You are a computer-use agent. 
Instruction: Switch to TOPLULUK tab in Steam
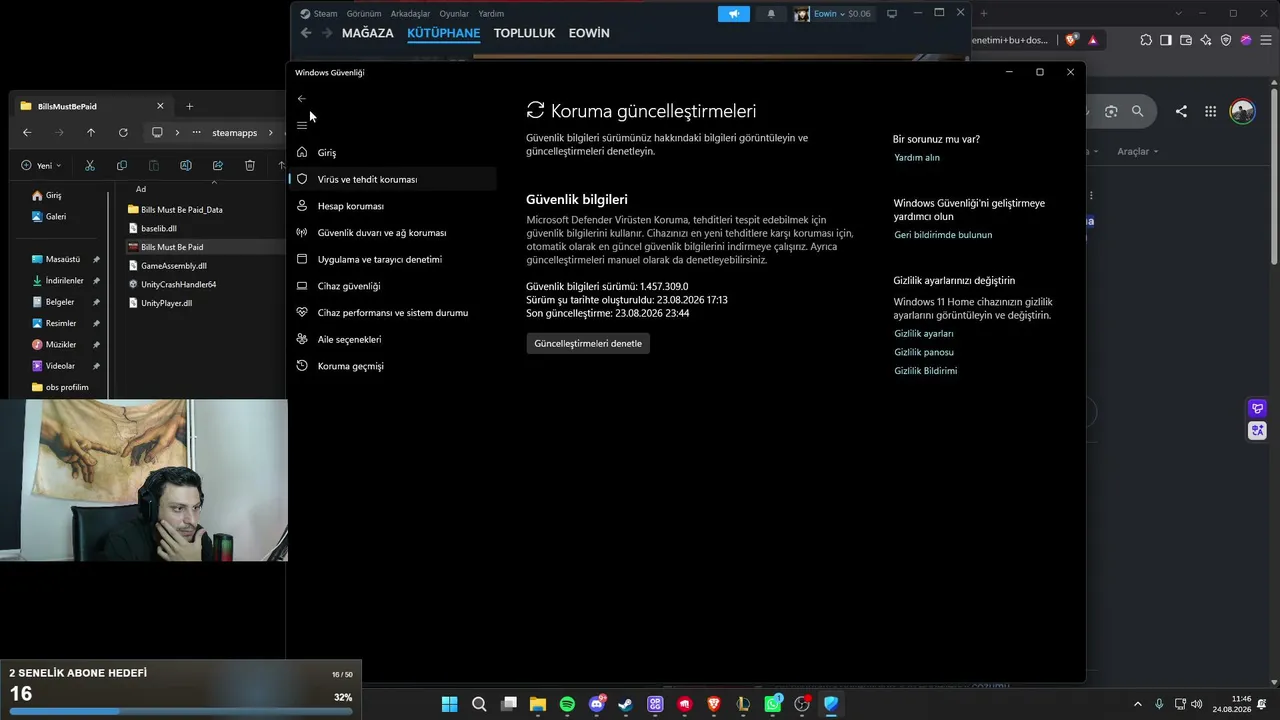point(524,33)
